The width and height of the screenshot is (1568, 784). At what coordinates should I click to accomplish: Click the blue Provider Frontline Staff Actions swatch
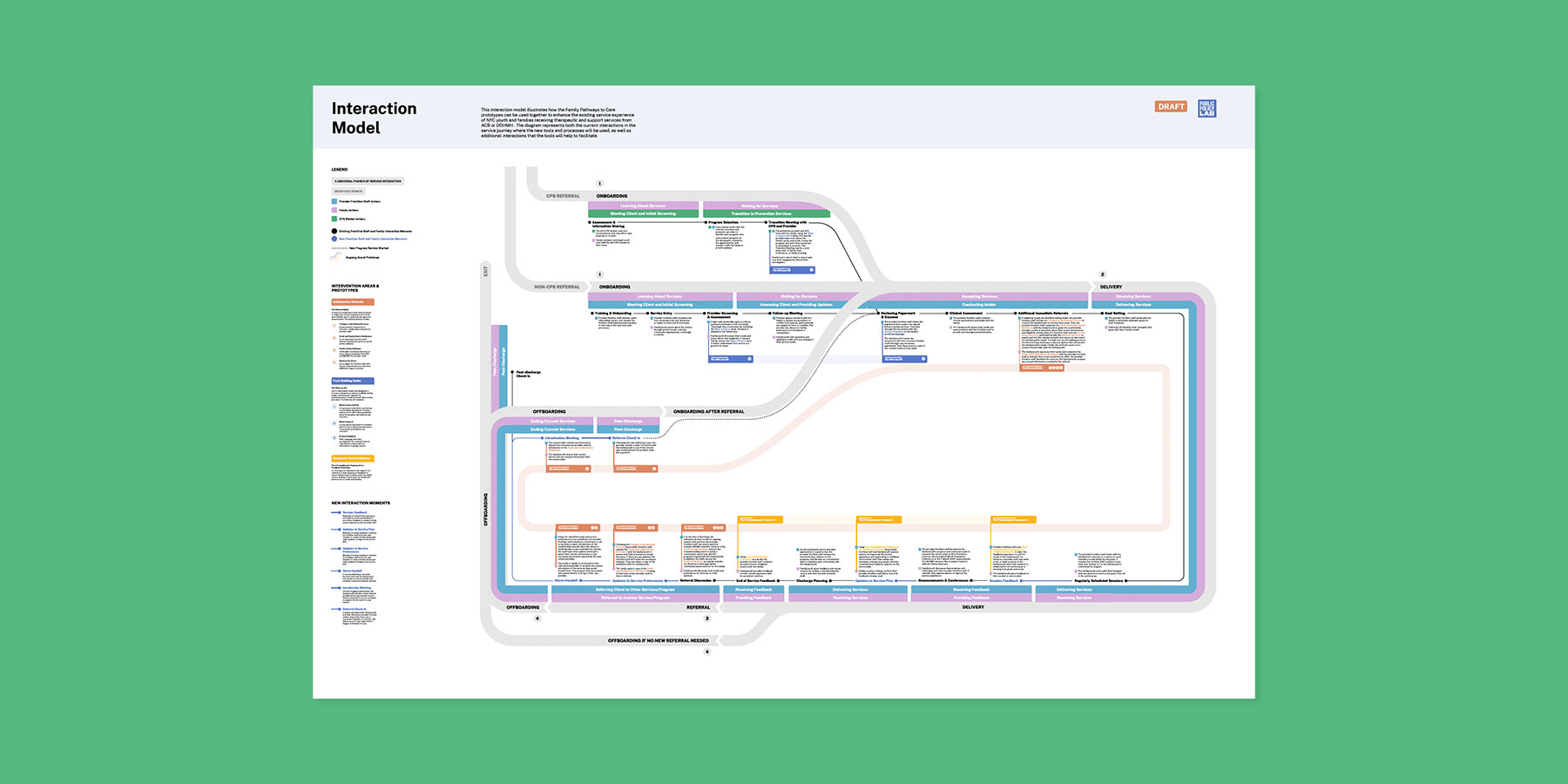tap(335, 201)
